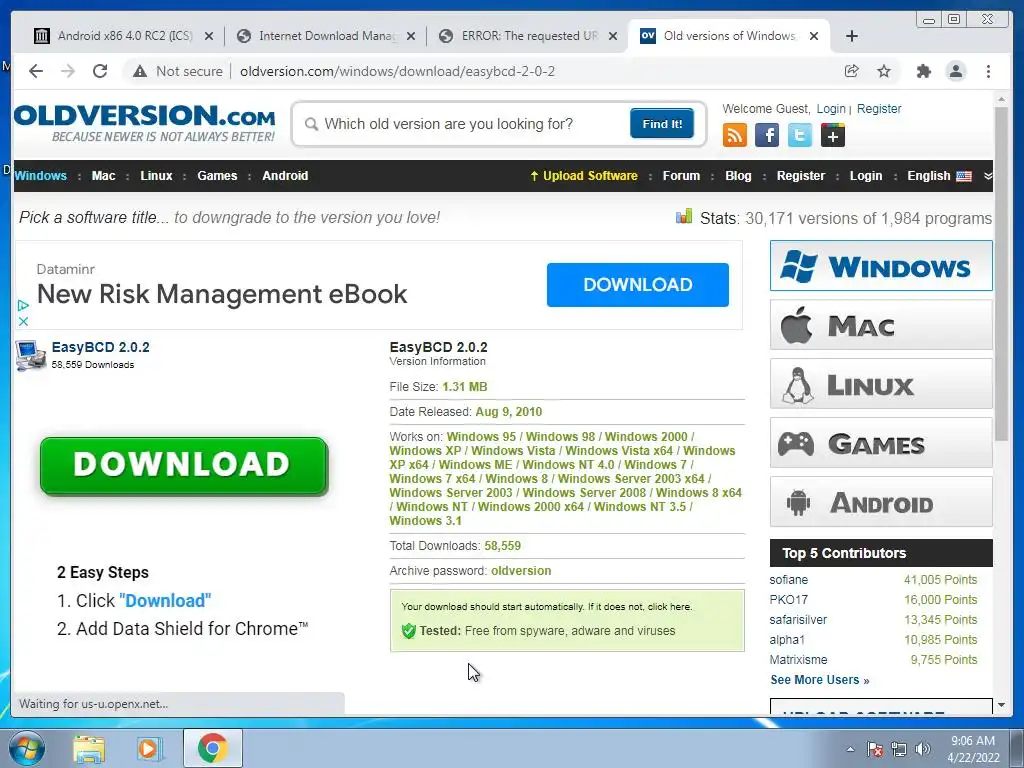Click contributor sofiane
The height and width of the screenshot is (768, 1024).
788,580
